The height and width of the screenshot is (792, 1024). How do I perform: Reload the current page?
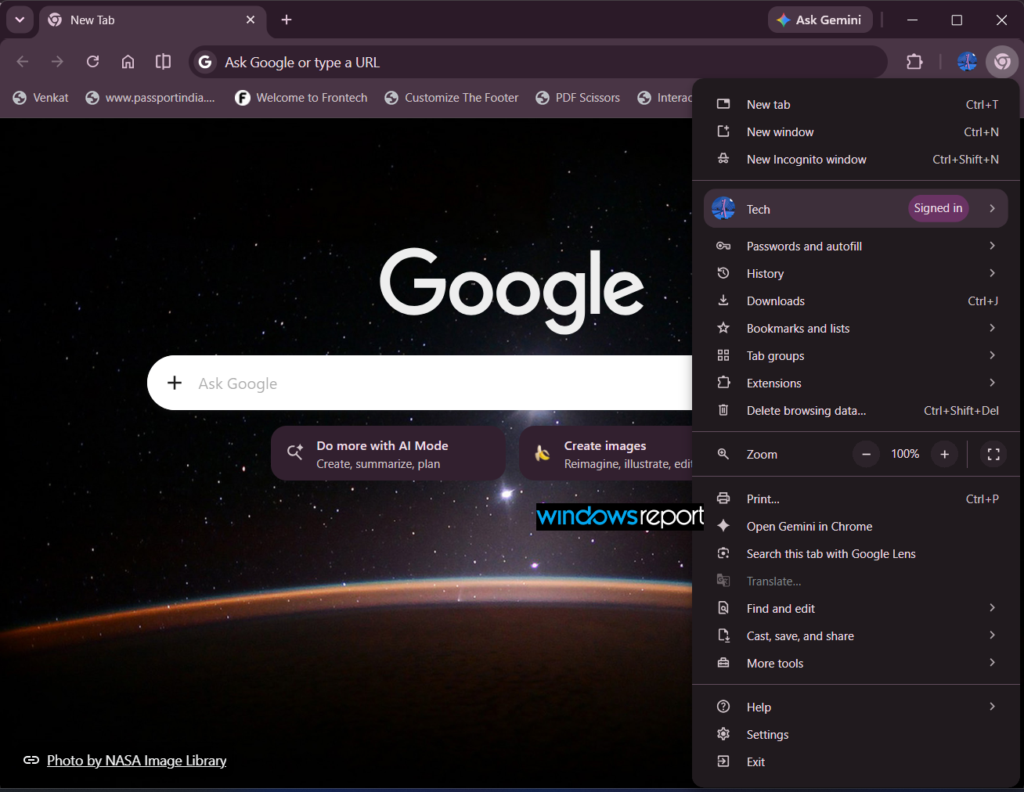(x=93, y=62)
